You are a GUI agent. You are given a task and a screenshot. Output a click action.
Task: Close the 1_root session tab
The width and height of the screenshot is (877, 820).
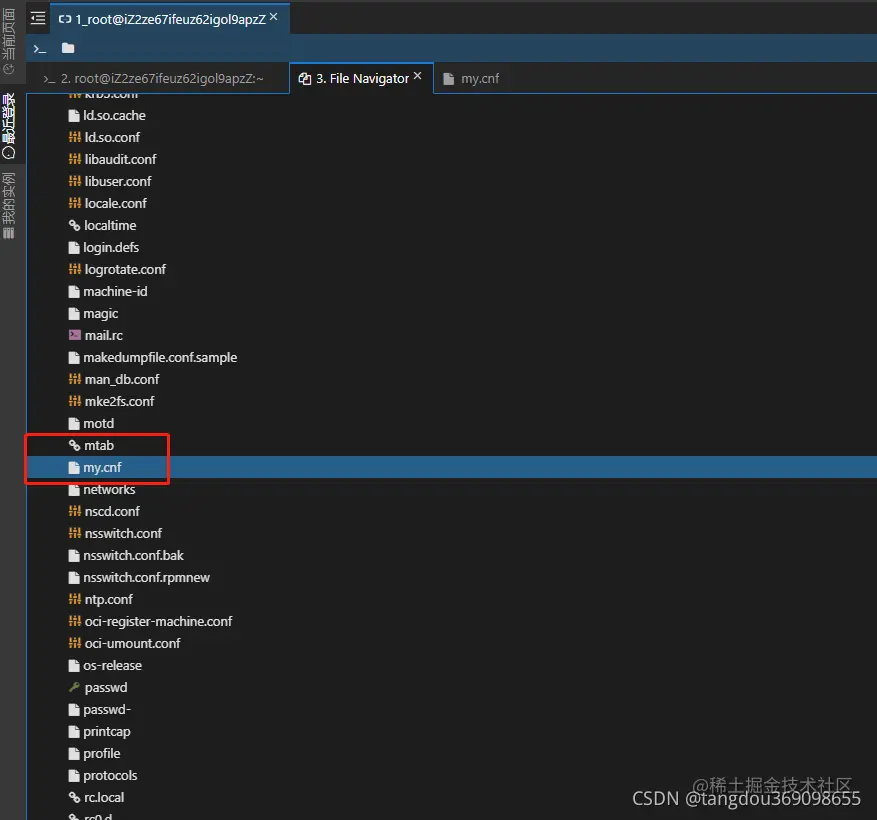coord(274,17)
